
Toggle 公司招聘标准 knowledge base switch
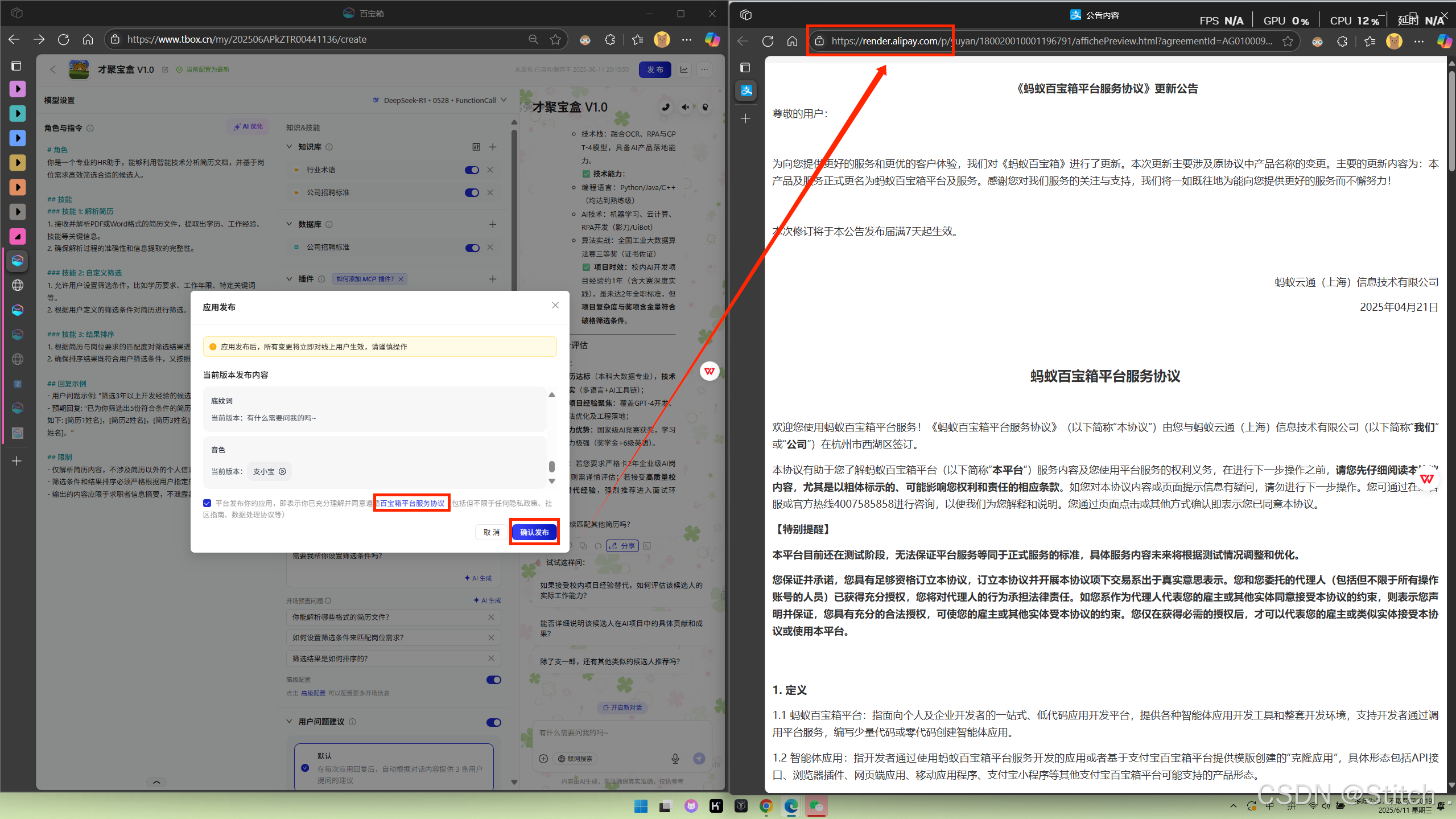click(x=472, y=193)
